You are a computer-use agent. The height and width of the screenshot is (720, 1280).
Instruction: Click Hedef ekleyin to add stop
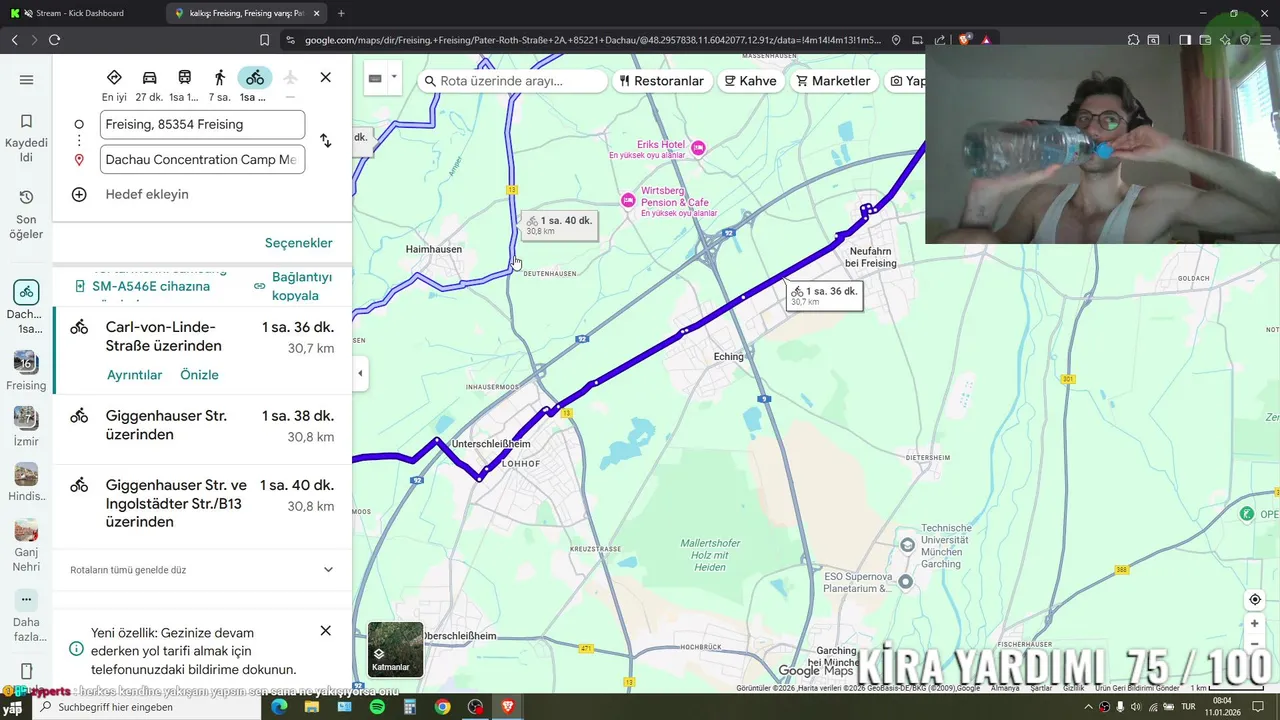(x=147, y=194)
